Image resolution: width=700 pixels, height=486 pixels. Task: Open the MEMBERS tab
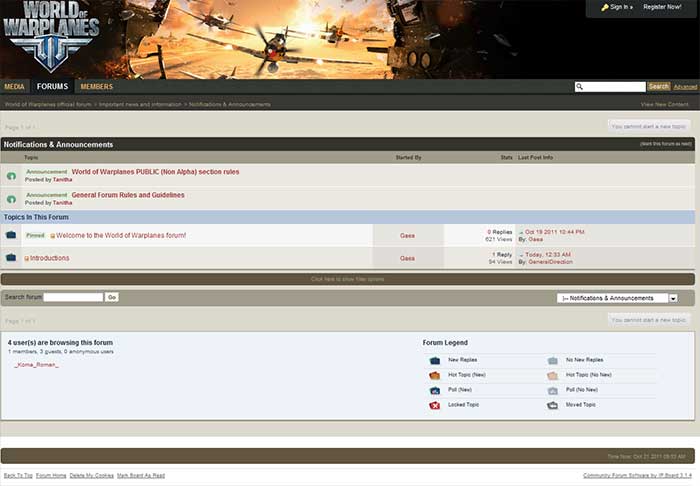(x=97, y=87)
